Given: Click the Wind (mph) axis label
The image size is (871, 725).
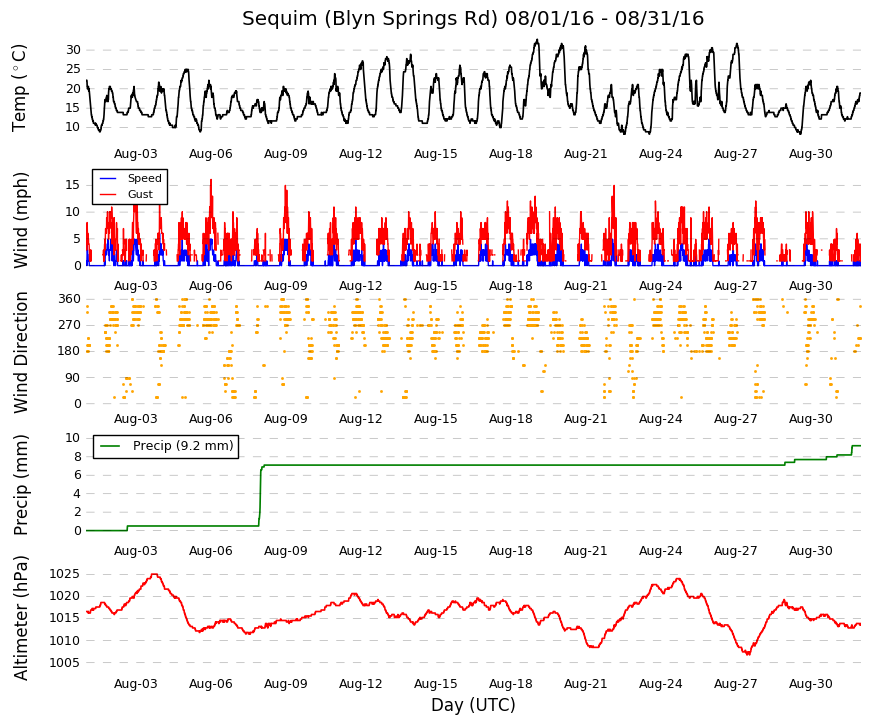Looking at the screenshot, I should (x=20, y=220).
